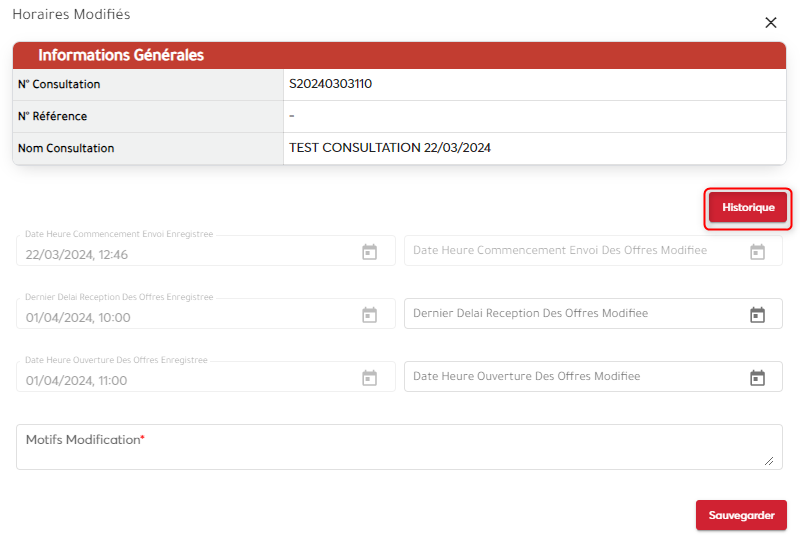Open calendar for Date Heure Commencement Envoi Enregistree
The height and width of the screenshot is (542, 800).
pyautogui.click(x=369, y=252)
